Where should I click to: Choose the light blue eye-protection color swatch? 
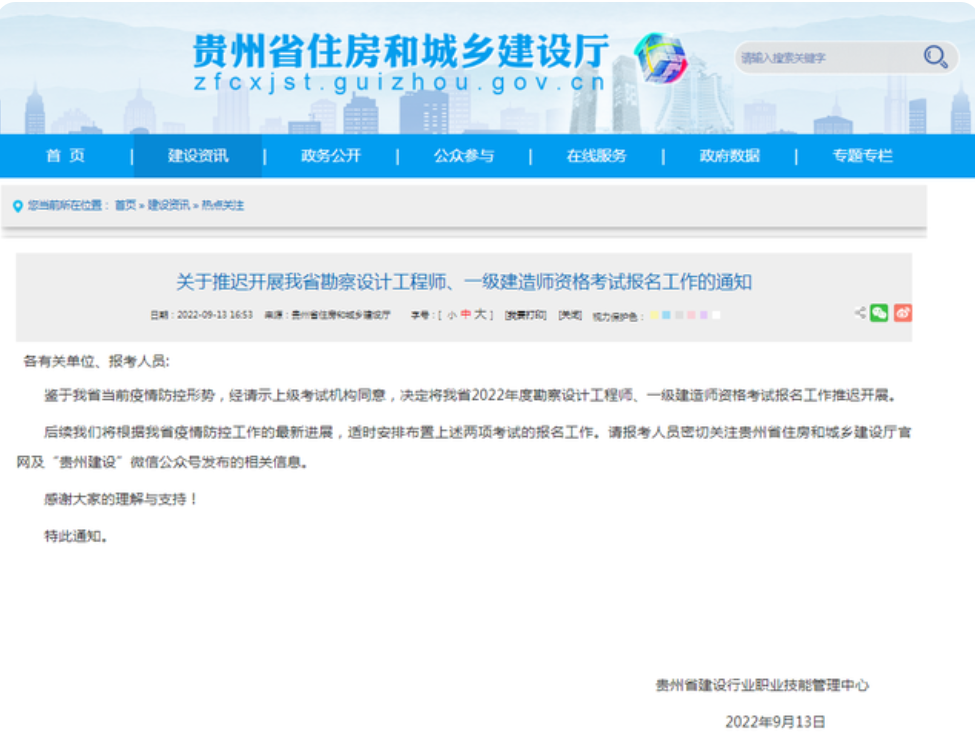(x=666, y=315)
